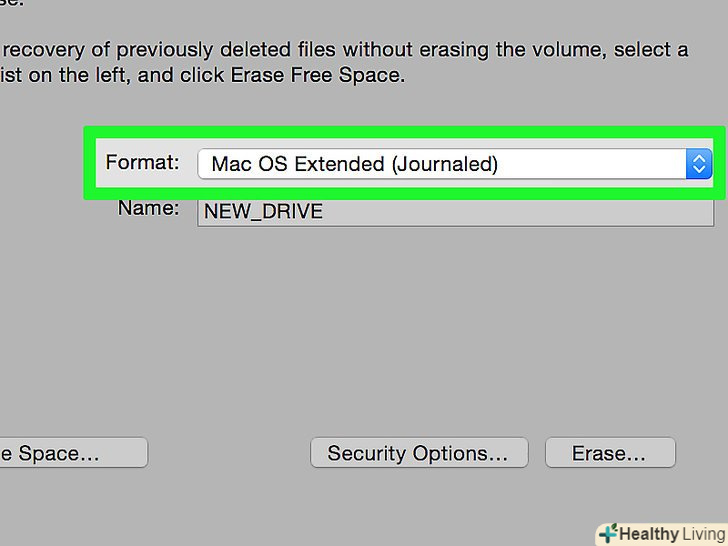Screen dimensions: 728x546
Task: Click the Healthy Living watermark text
Action: tap(660, 534)
